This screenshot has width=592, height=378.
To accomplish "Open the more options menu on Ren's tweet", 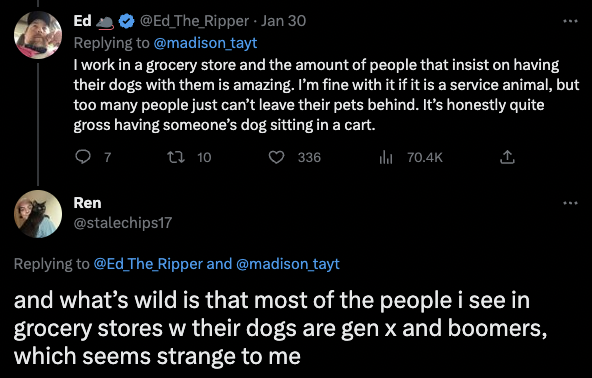I will [570, 203].
